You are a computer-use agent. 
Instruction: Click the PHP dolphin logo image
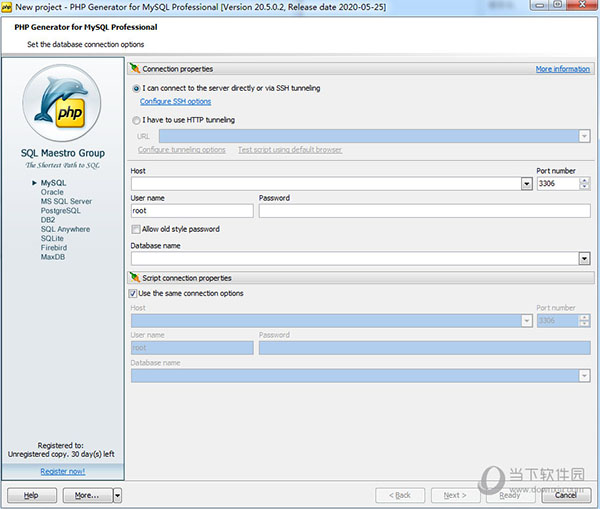pyautogui.click(x=62, y=103)
